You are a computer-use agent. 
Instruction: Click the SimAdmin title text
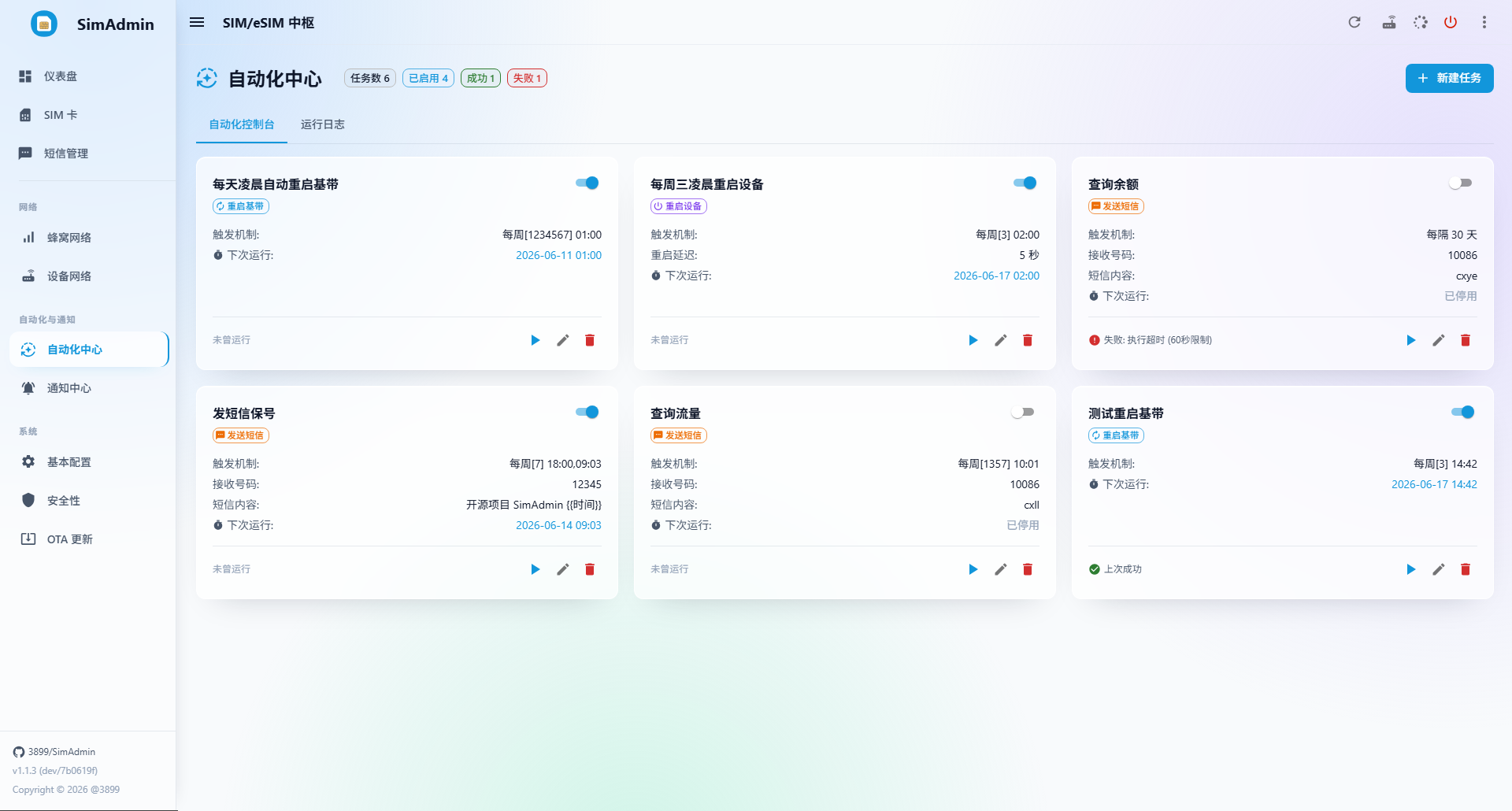(x=116, y=24)
